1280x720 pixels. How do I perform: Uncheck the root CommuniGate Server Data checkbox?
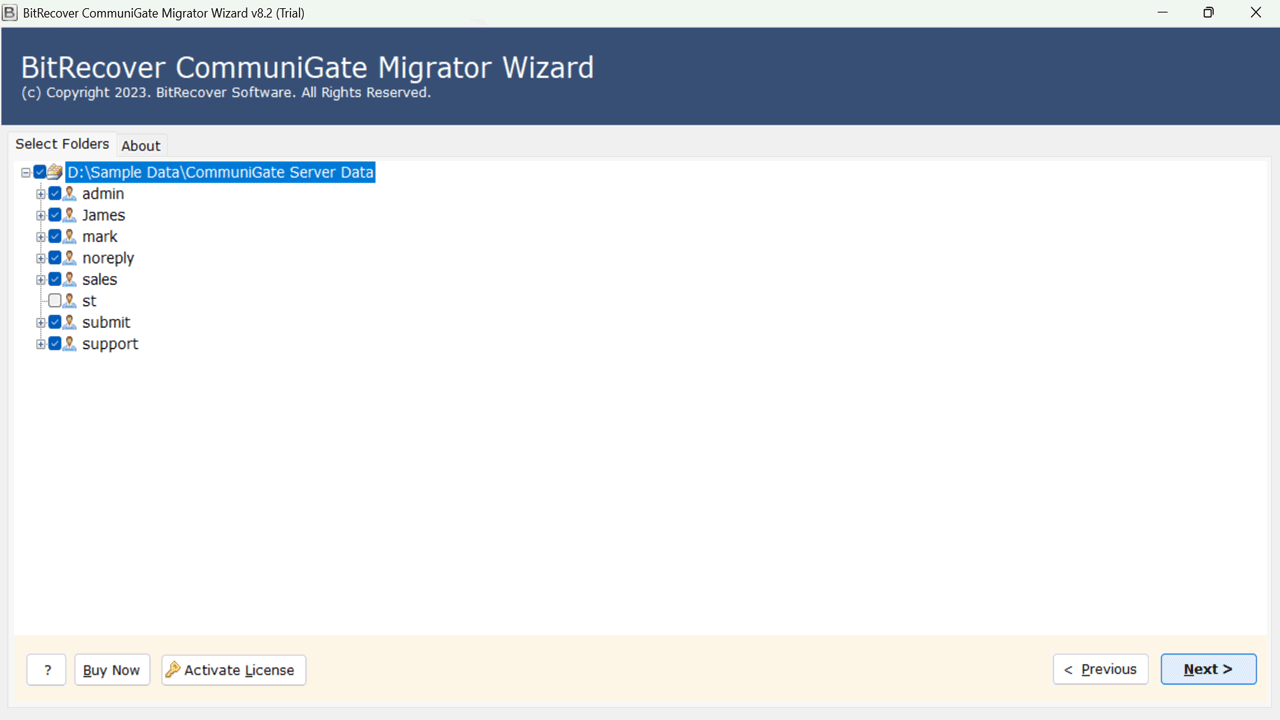[40, 172]
